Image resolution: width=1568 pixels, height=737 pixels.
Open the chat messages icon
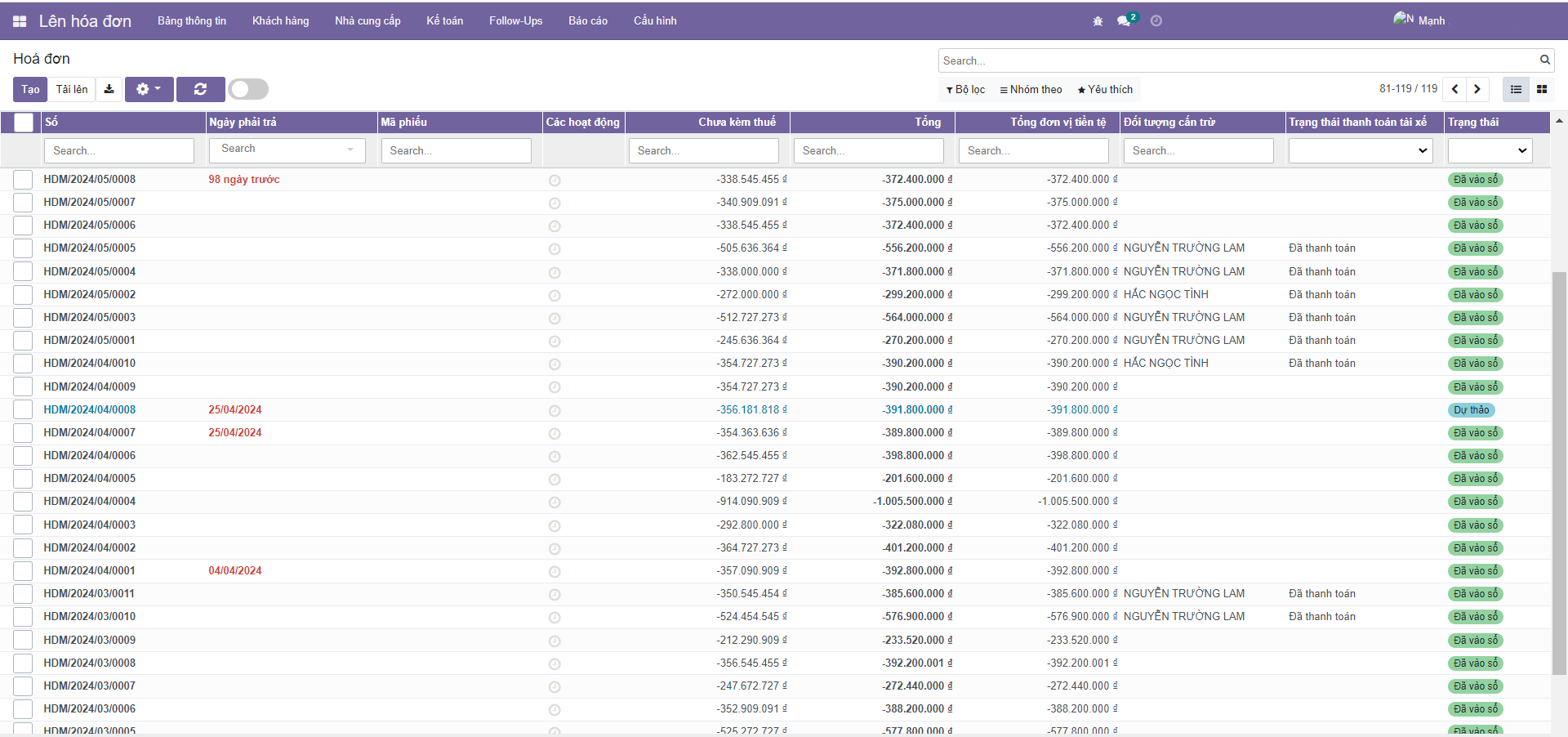[x=1125, y=21]
